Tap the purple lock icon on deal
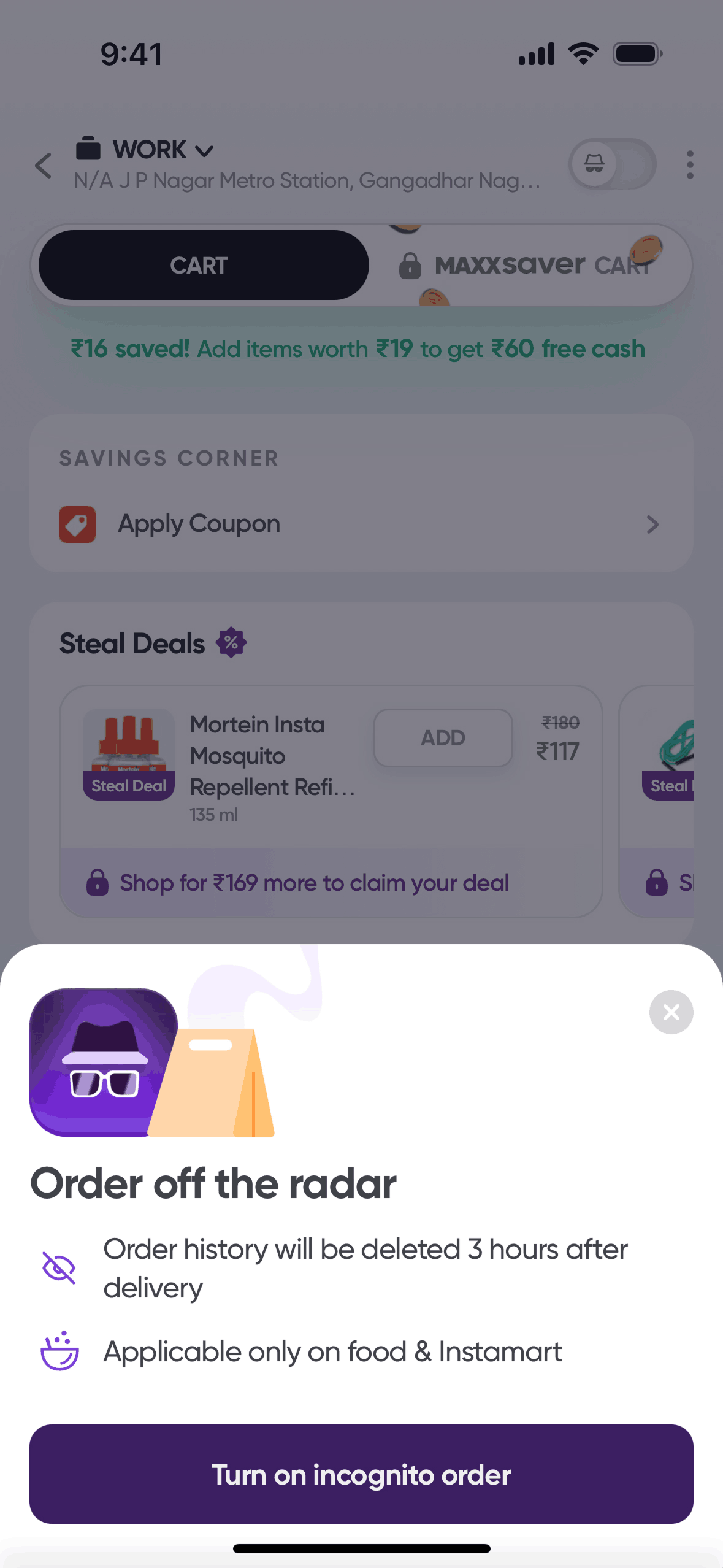The height and width of the screenshot is (1568, 723). click(x=98, y=882)
